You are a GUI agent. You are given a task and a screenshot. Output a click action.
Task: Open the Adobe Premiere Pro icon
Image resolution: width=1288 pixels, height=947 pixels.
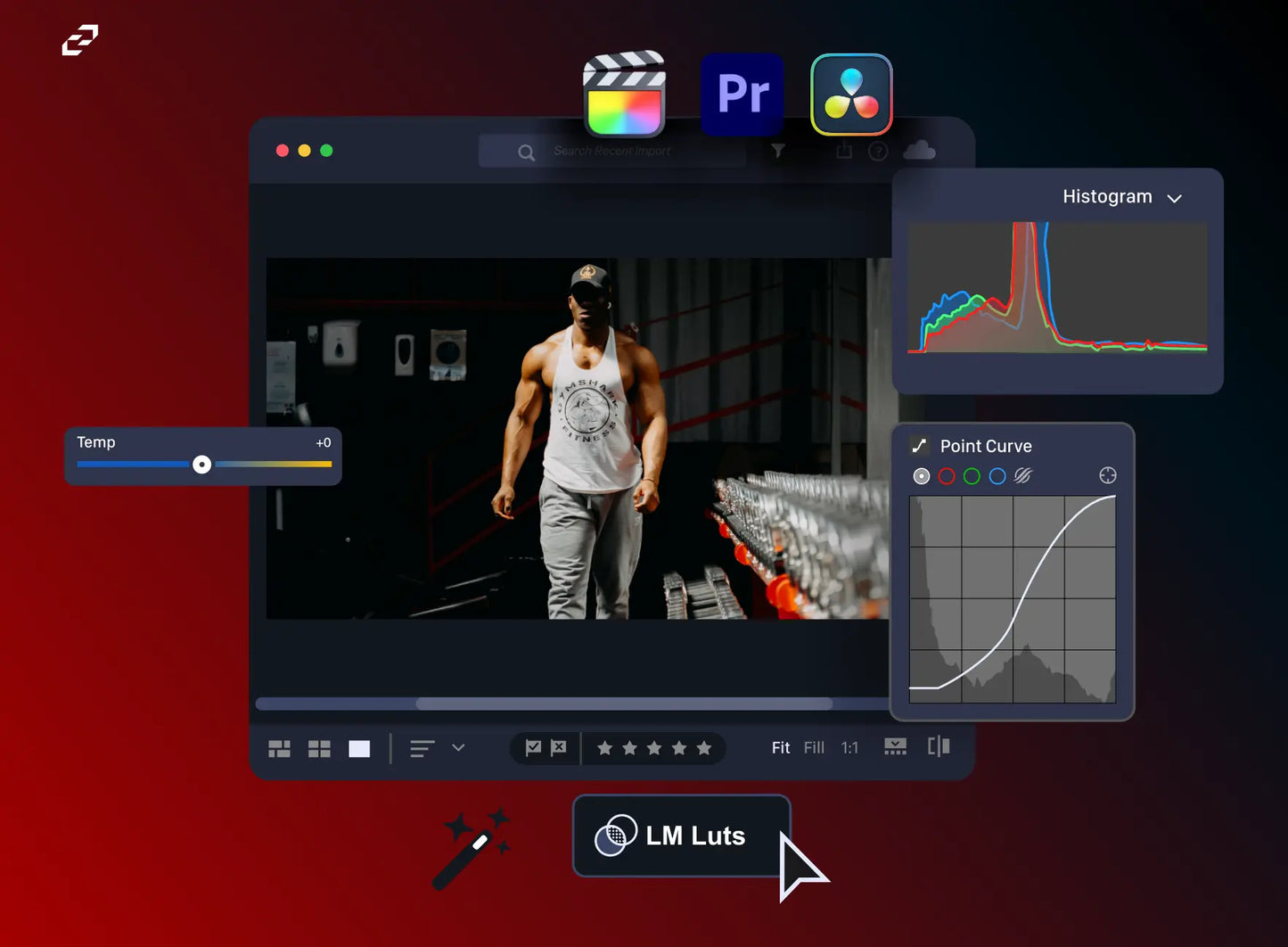tap(742, 95)
